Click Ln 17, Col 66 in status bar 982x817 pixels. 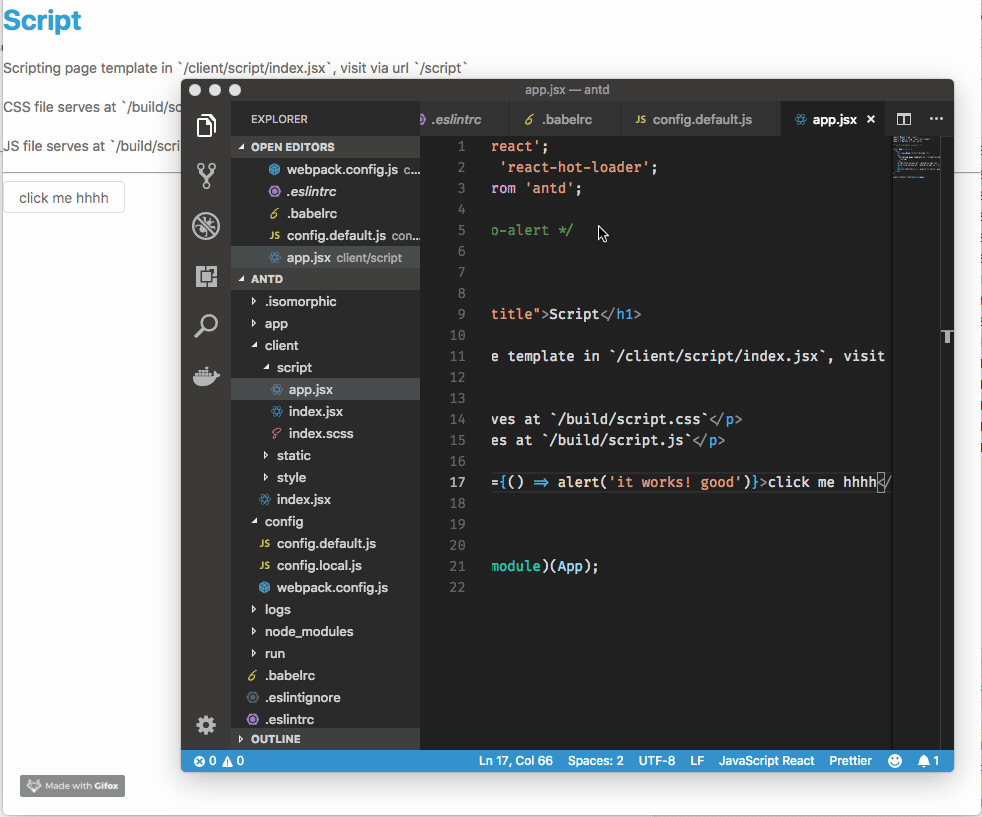tap(515, 761)
